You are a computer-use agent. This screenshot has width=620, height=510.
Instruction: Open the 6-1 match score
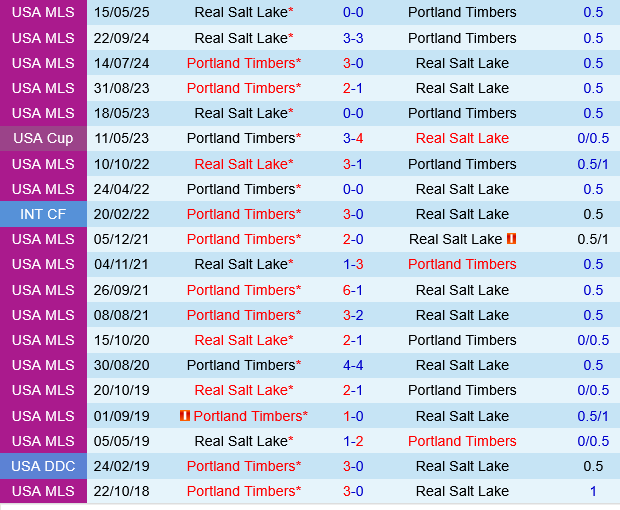(353, 290)
